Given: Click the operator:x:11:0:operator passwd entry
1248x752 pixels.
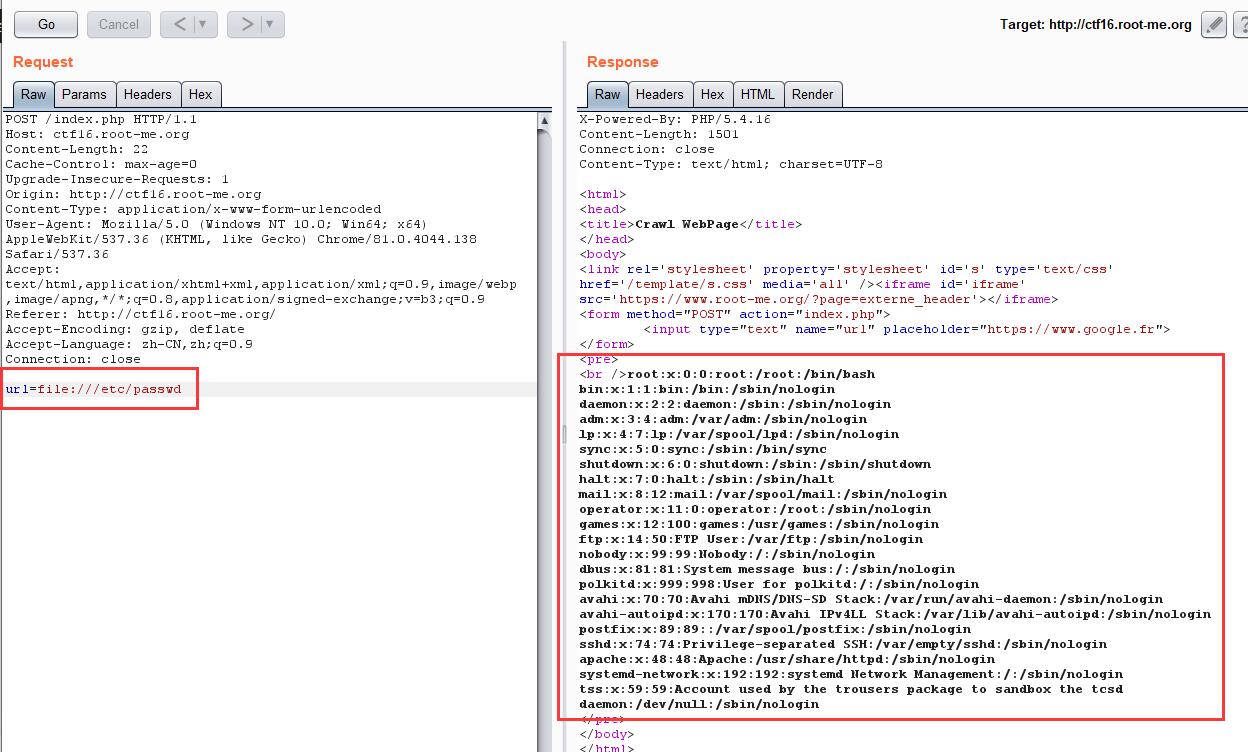Looking at the screenshot, I should [x=755, y=509].
